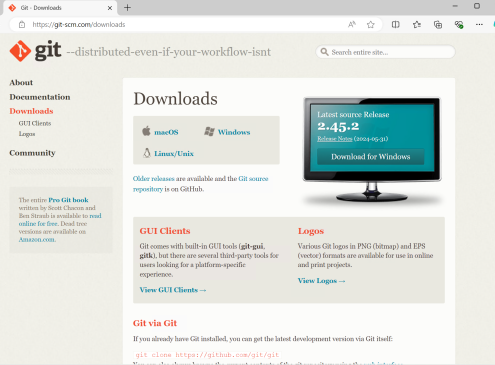Click the version number 2.45.2
Viewport: 495px width, 365px height.
[338, 126]
